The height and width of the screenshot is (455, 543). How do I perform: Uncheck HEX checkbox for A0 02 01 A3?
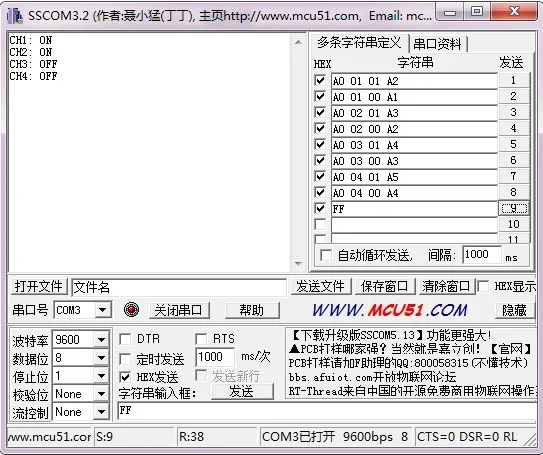(320, 113)
